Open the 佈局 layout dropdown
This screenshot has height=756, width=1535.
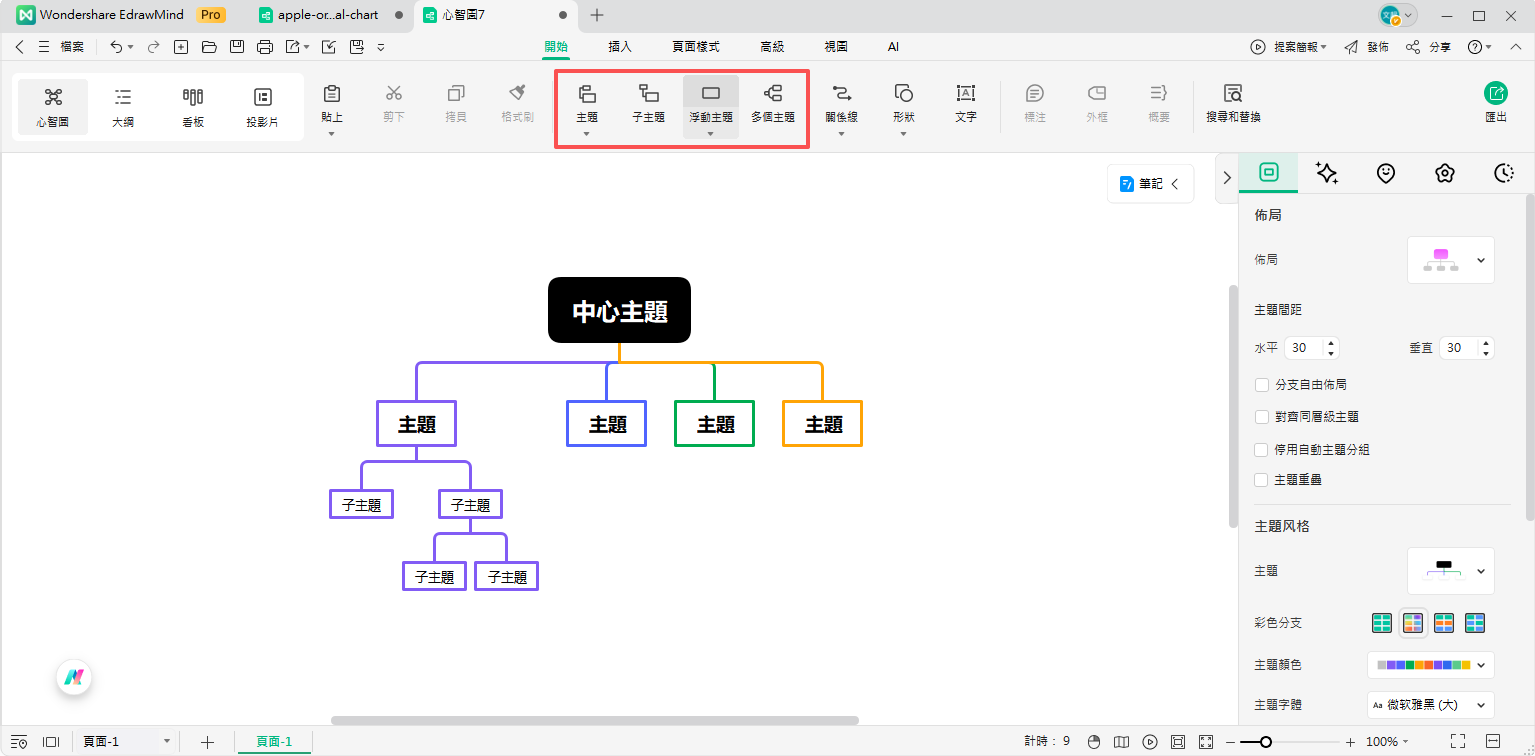click(1450, 260)
